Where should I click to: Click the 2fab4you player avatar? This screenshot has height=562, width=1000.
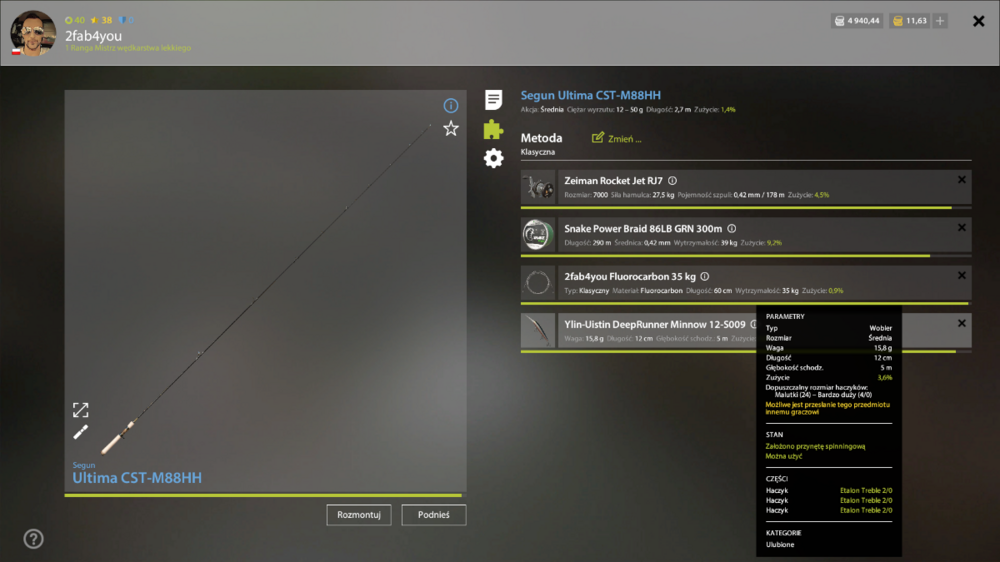click(33, 33)
